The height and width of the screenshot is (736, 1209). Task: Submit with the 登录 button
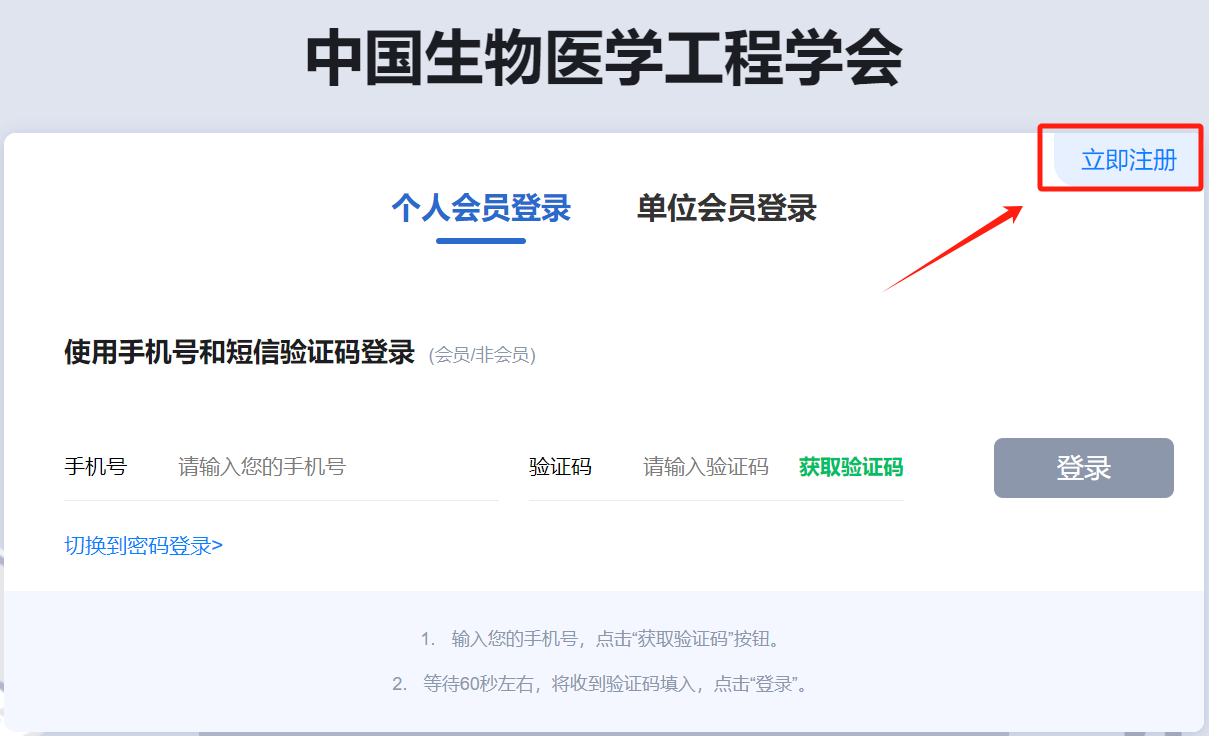(1084, 468)
